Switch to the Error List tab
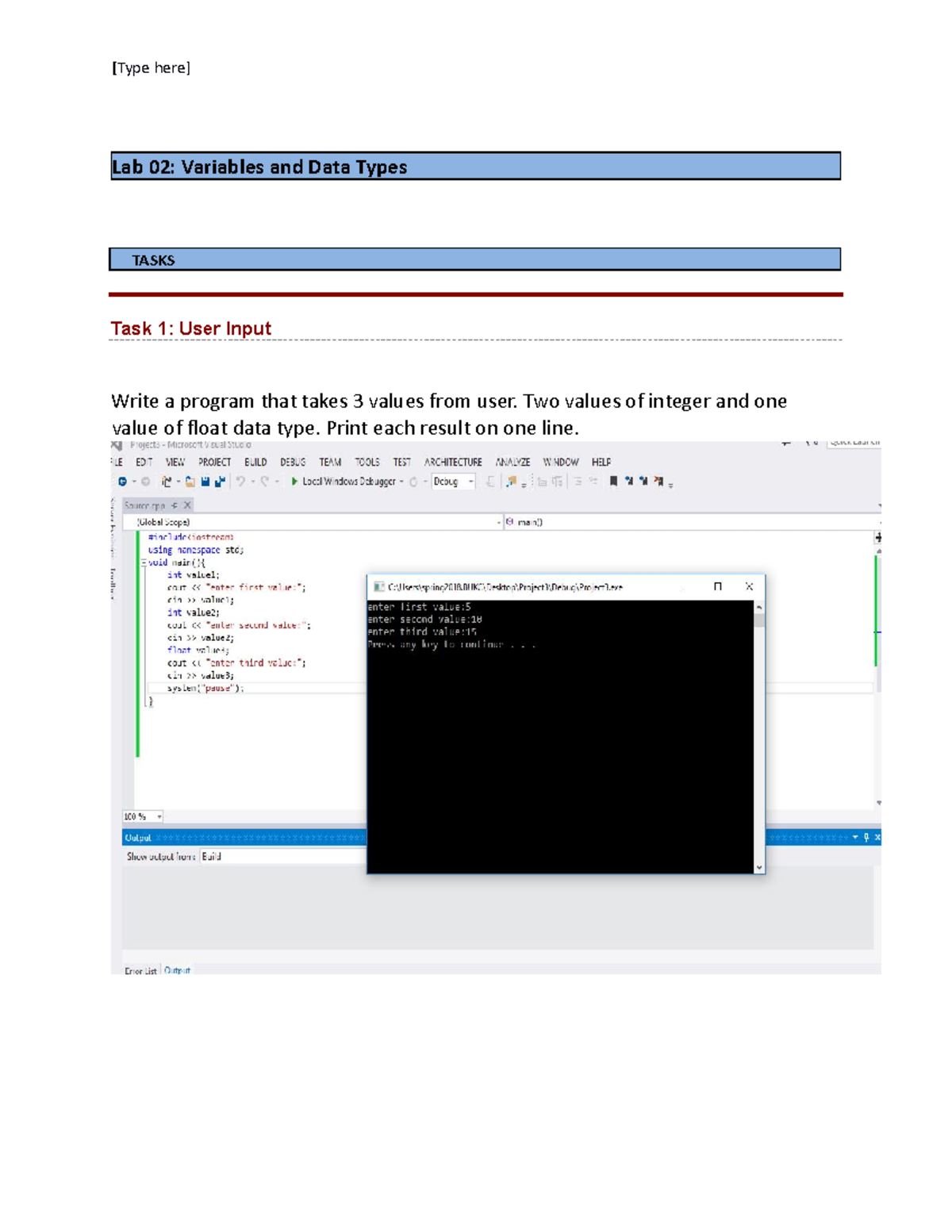The width and height of the screenshot is (952, 1232). click(140, 970)
